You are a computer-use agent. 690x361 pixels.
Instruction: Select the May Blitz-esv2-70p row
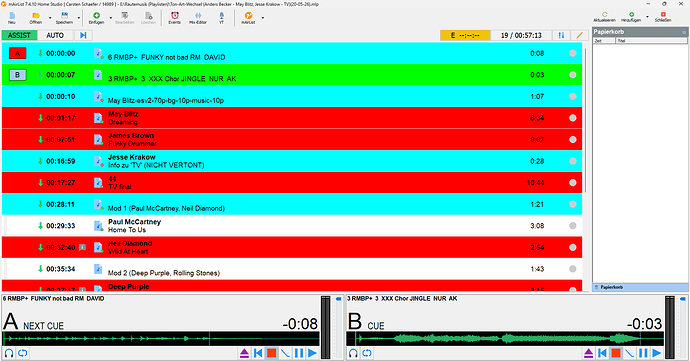pyautogui.click(x=292, y=96)
